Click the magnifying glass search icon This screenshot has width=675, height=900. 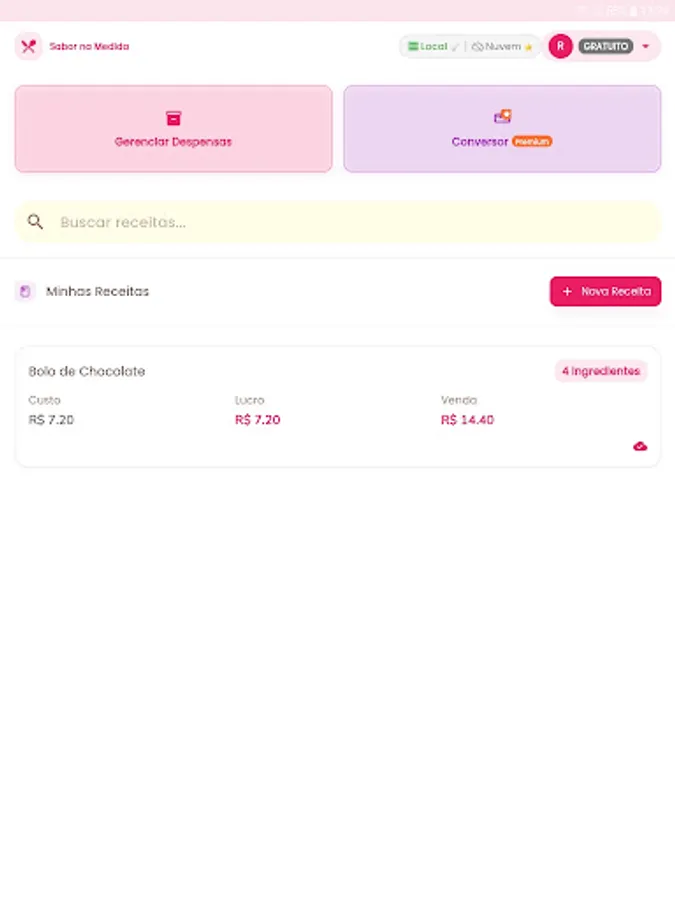click(36, 222)
